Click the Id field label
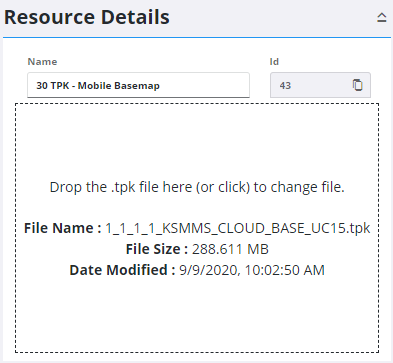 [x=274, y=62]
